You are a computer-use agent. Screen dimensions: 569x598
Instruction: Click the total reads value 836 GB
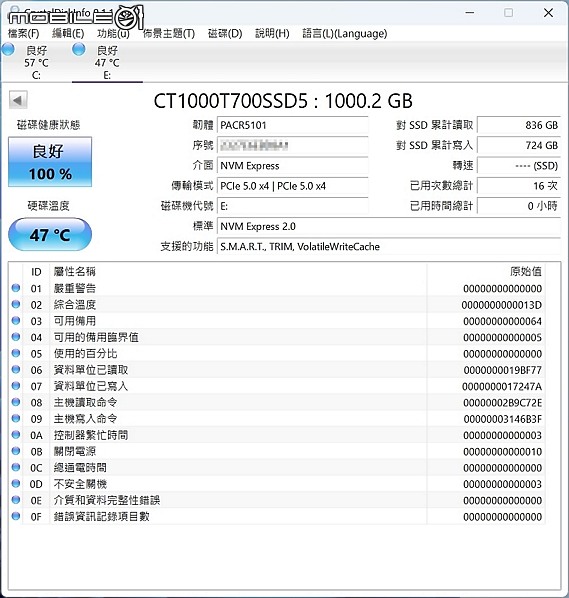click(x=519, y=125)
